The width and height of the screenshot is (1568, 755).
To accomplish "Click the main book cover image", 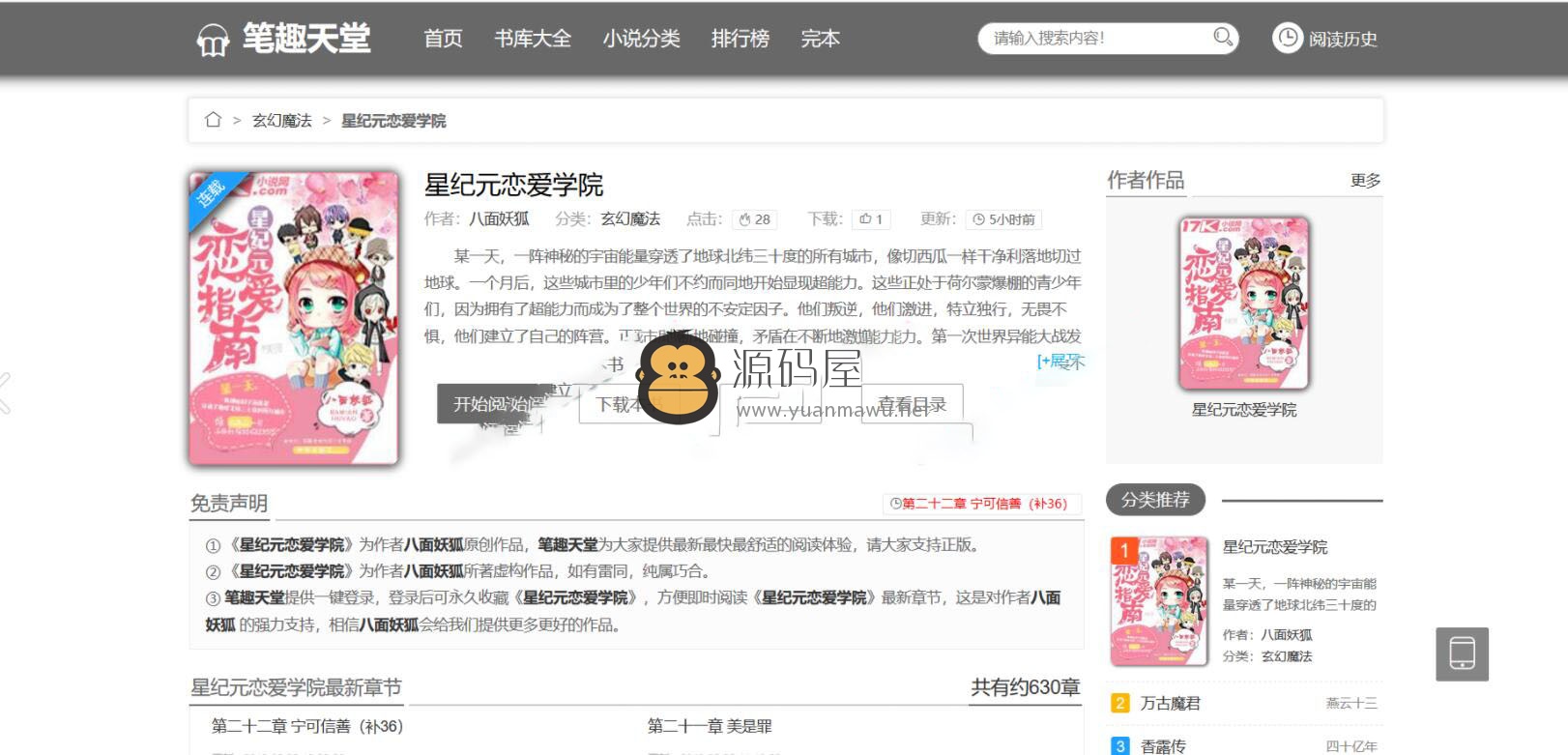I will pyautogui.click(x=294, y=318).
